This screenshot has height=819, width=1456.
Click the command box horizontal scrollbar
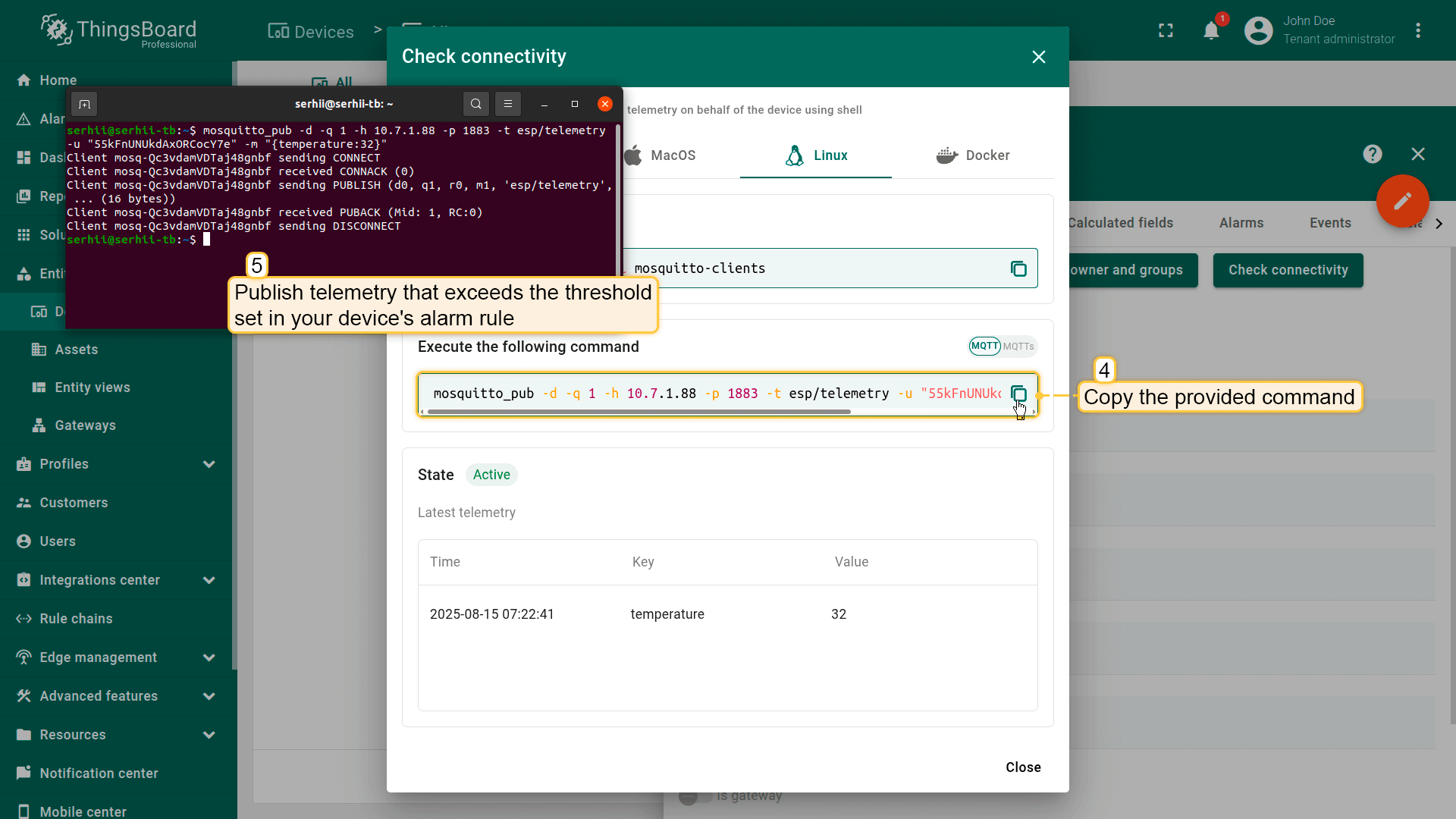639,412
